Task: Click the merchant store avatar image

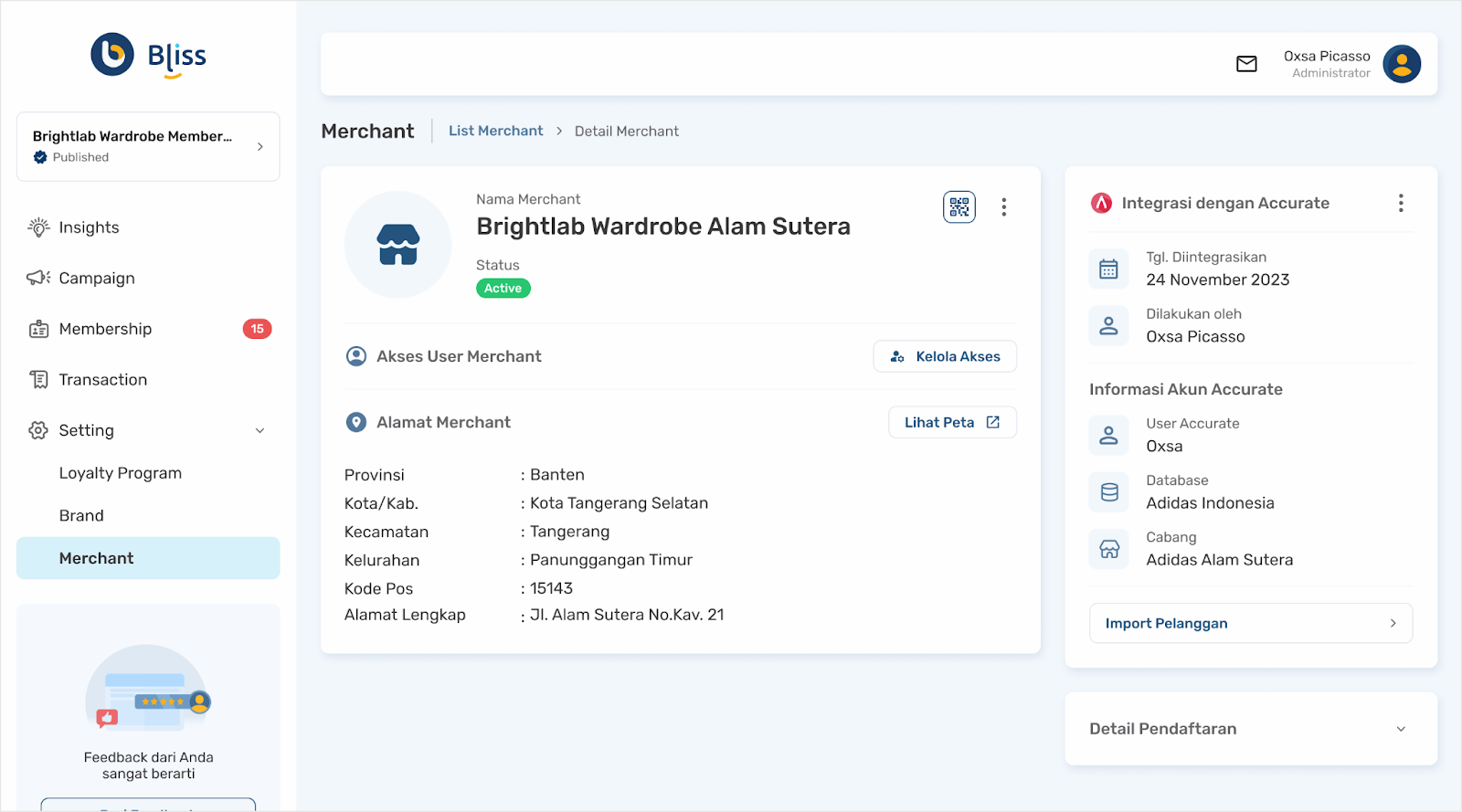Action: tap(398, 245)
